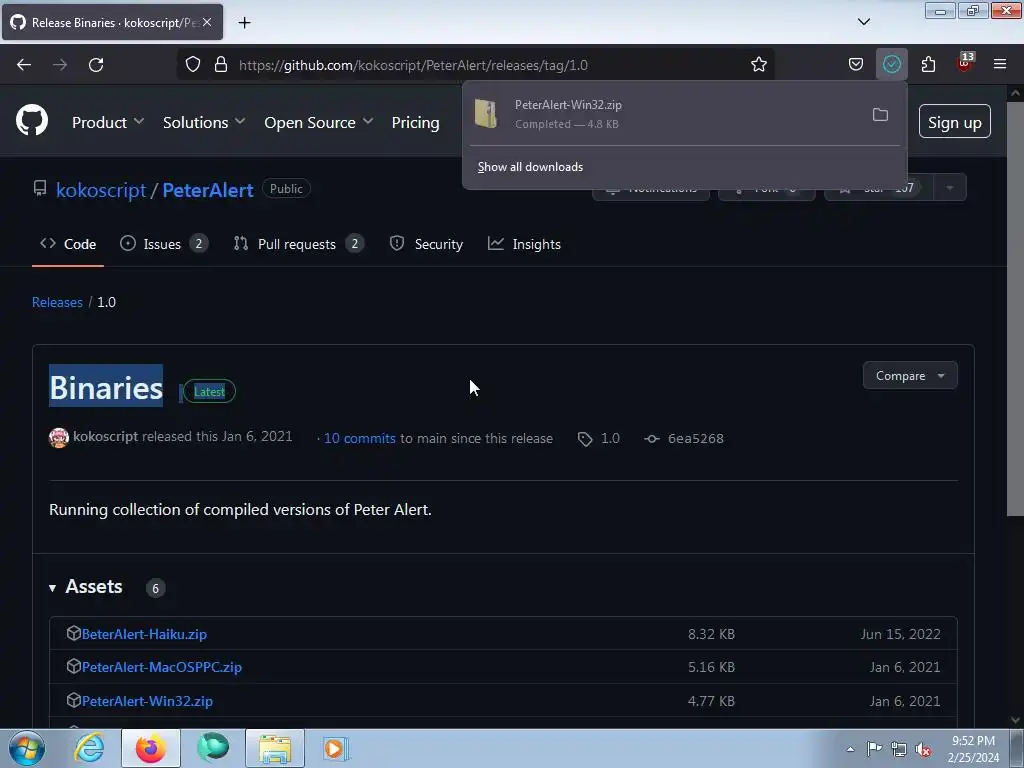The height and width of the screenshot is (768, 1024).
Task: Open the Action Center flag icon
Action: (x=874, y=749)
